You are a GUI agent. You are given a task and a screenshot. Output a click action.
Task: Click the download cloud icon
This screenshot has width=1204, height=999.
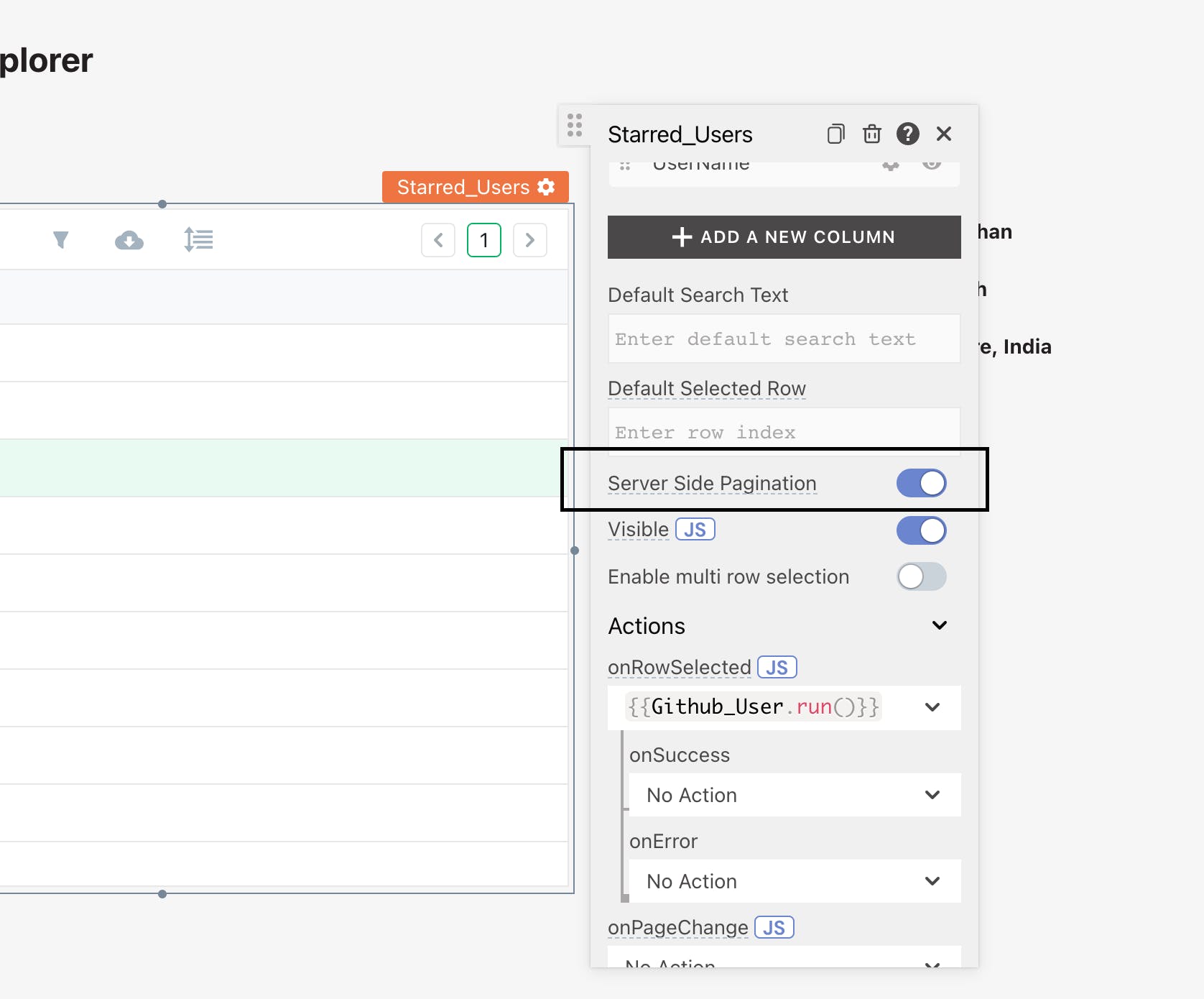coord(129,240)
